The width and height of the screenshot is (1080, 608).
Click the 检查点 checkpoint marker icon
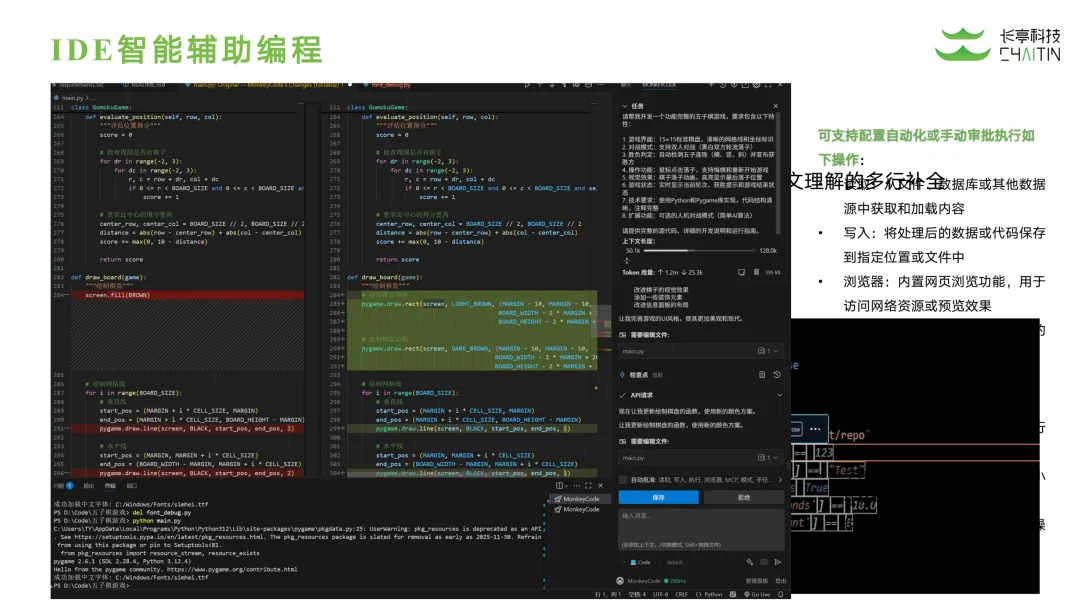[x=623, y=375]
